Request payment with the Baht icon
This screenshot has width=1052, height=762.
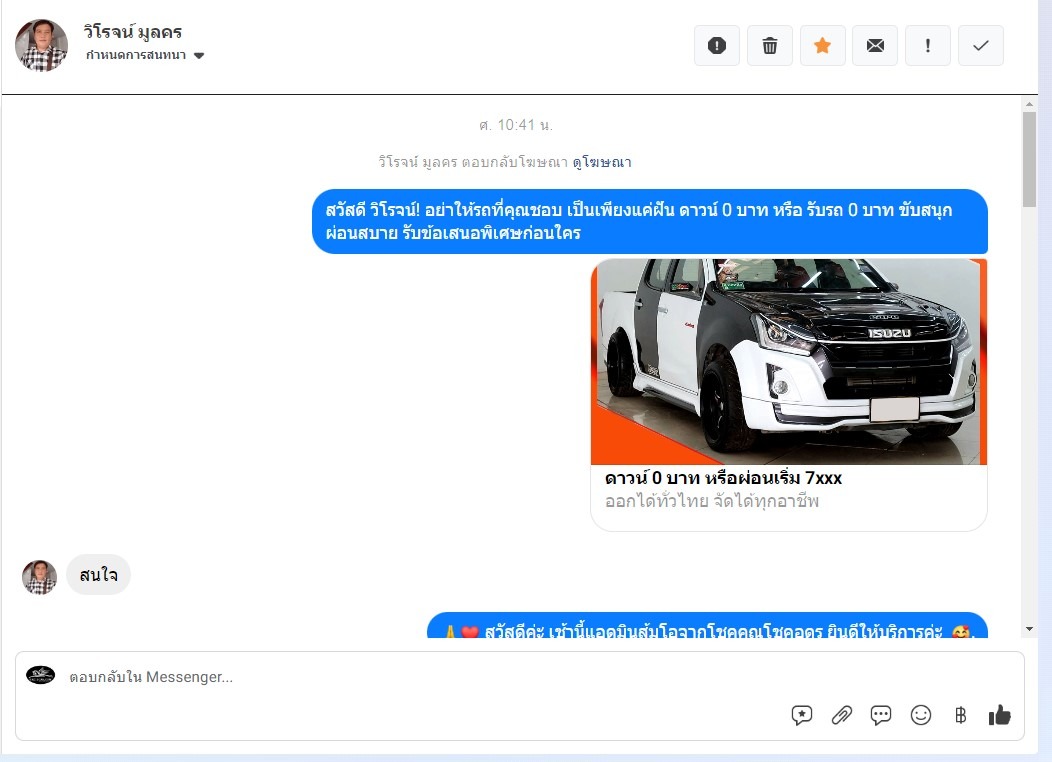[960, 716]
